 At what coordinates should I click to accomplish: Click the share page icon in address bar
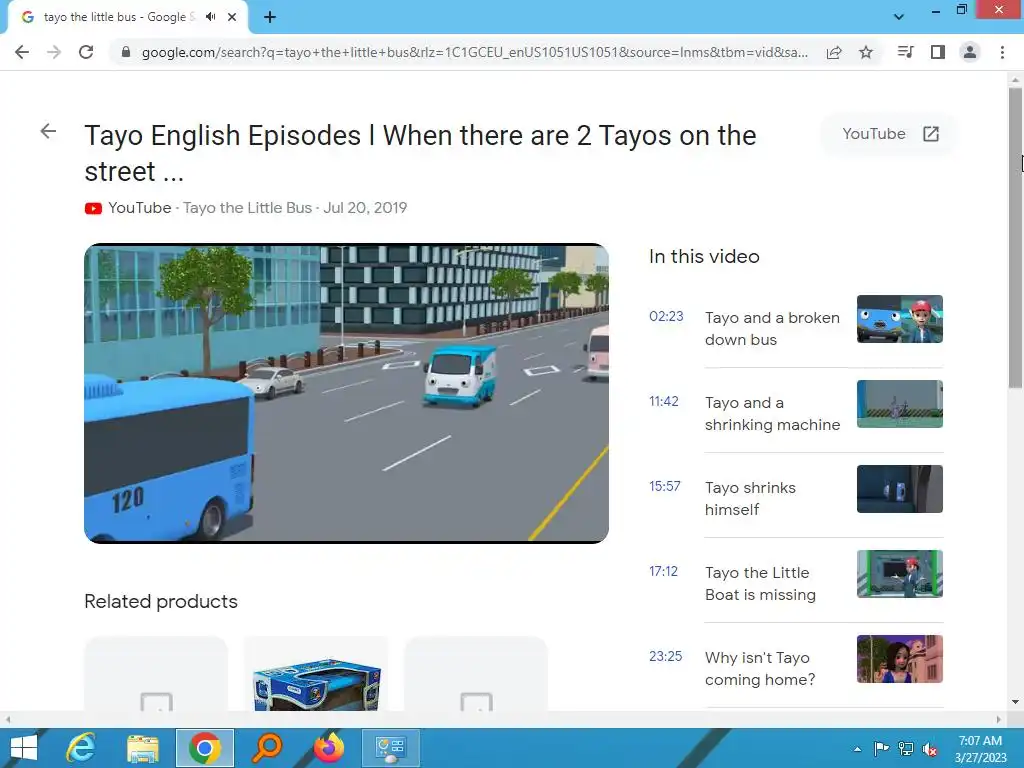(x=834, y=52)
